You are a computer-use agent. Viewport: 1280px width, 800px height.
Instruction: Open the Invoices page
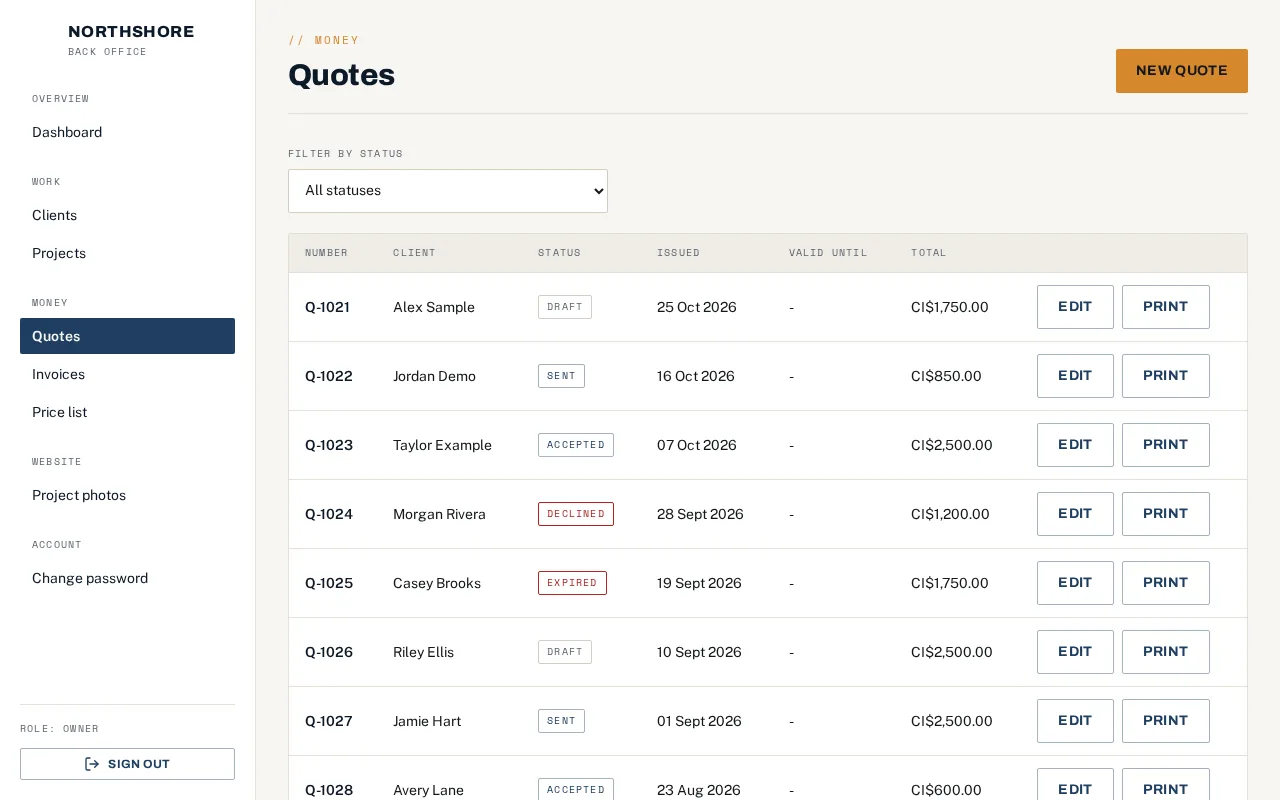(x=127, y=374)
